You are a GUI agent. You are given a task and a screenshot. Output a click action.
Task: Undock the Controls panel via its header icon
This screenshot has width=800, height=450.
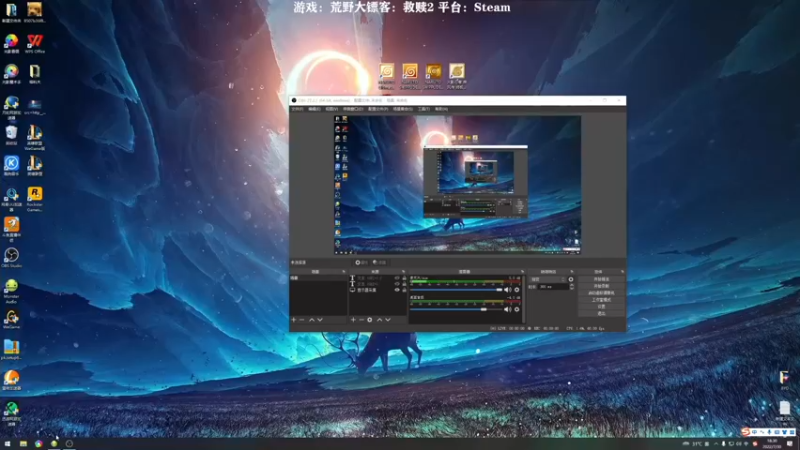[x=622, y=271]
